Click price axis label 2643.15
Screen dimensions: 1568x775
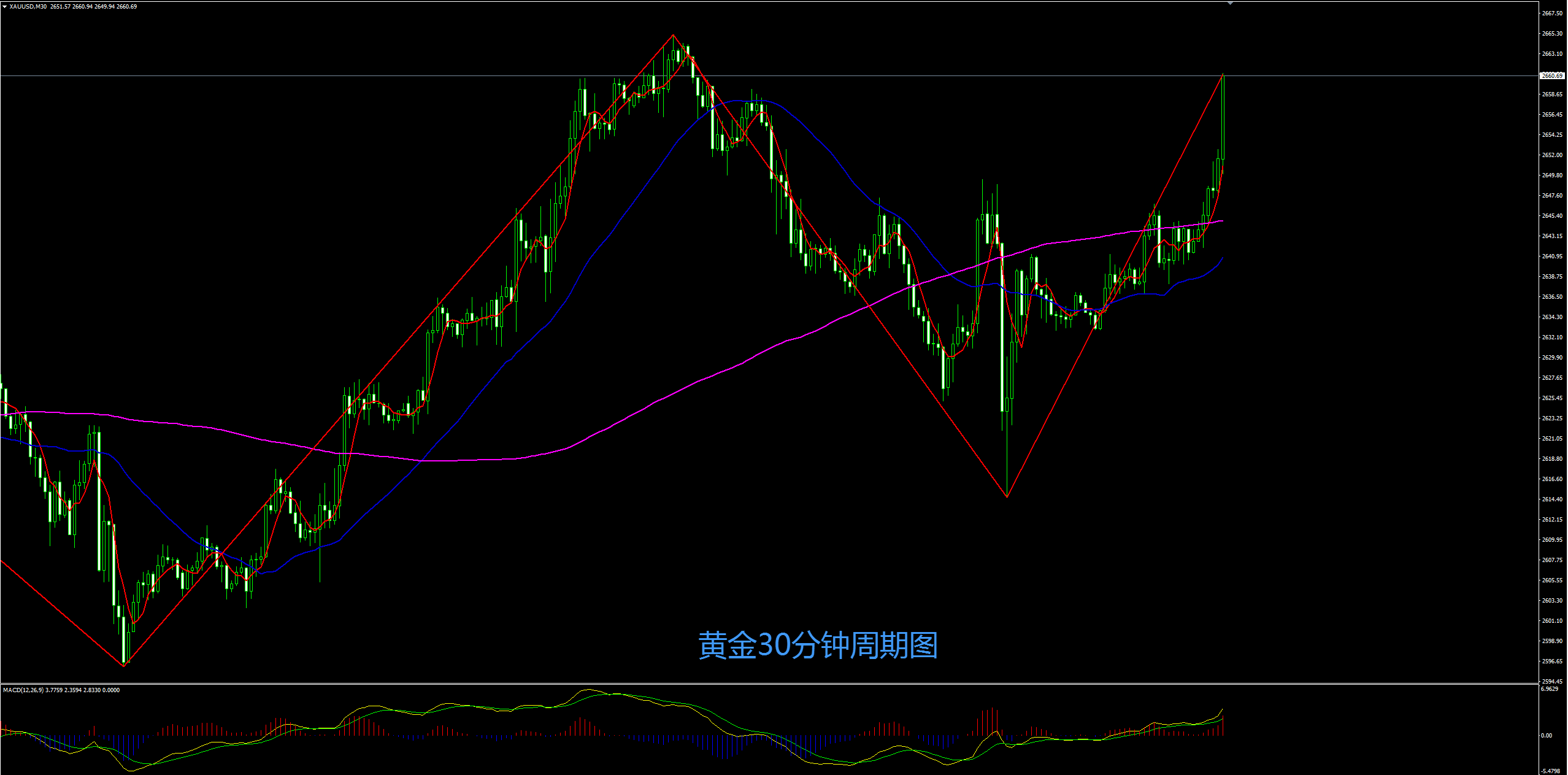click(x=1552, y=236)
